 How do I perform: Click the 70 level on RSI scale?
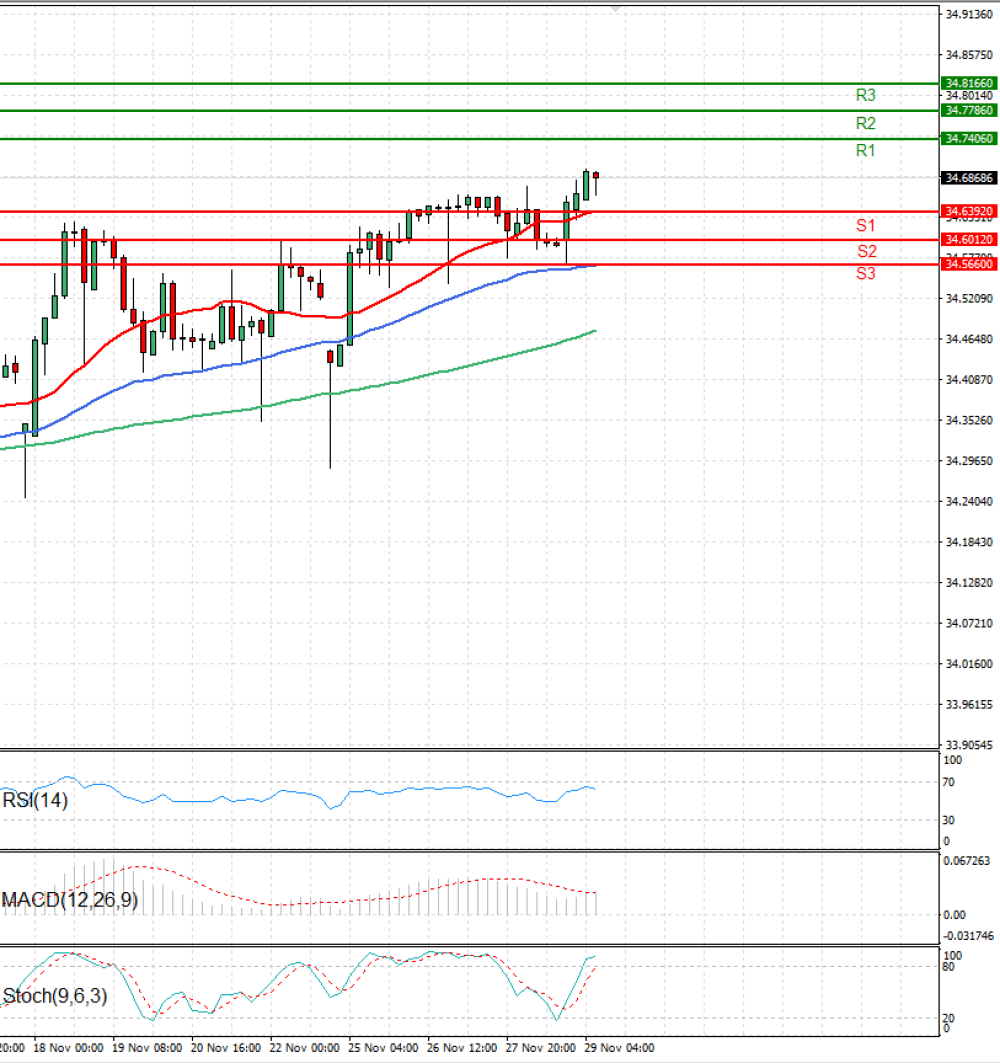click(x=948, y=782)
